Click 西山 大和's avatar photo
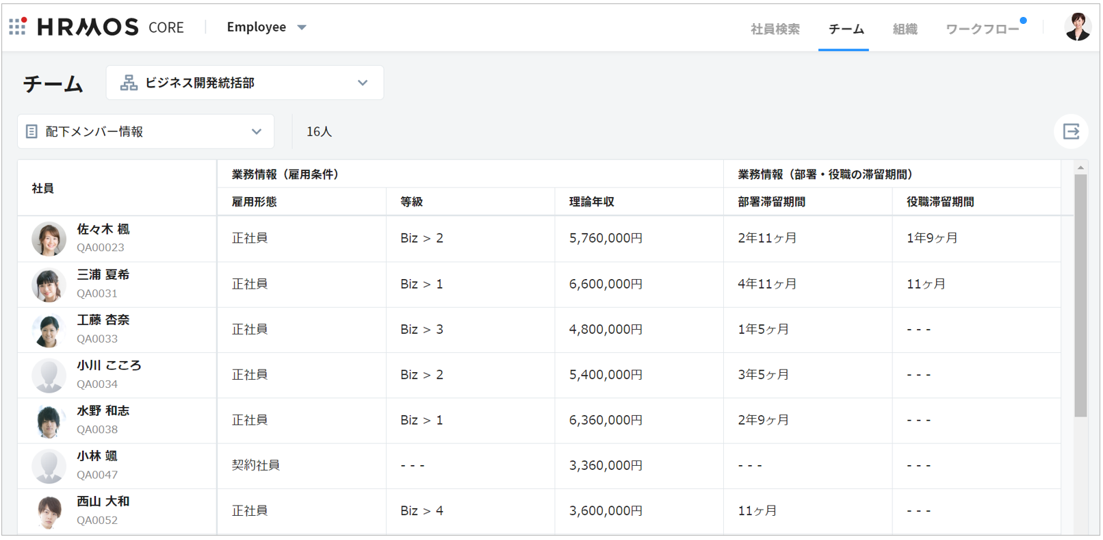The width and height of the screenshot is (1103, 540). (x=48, y=511)
